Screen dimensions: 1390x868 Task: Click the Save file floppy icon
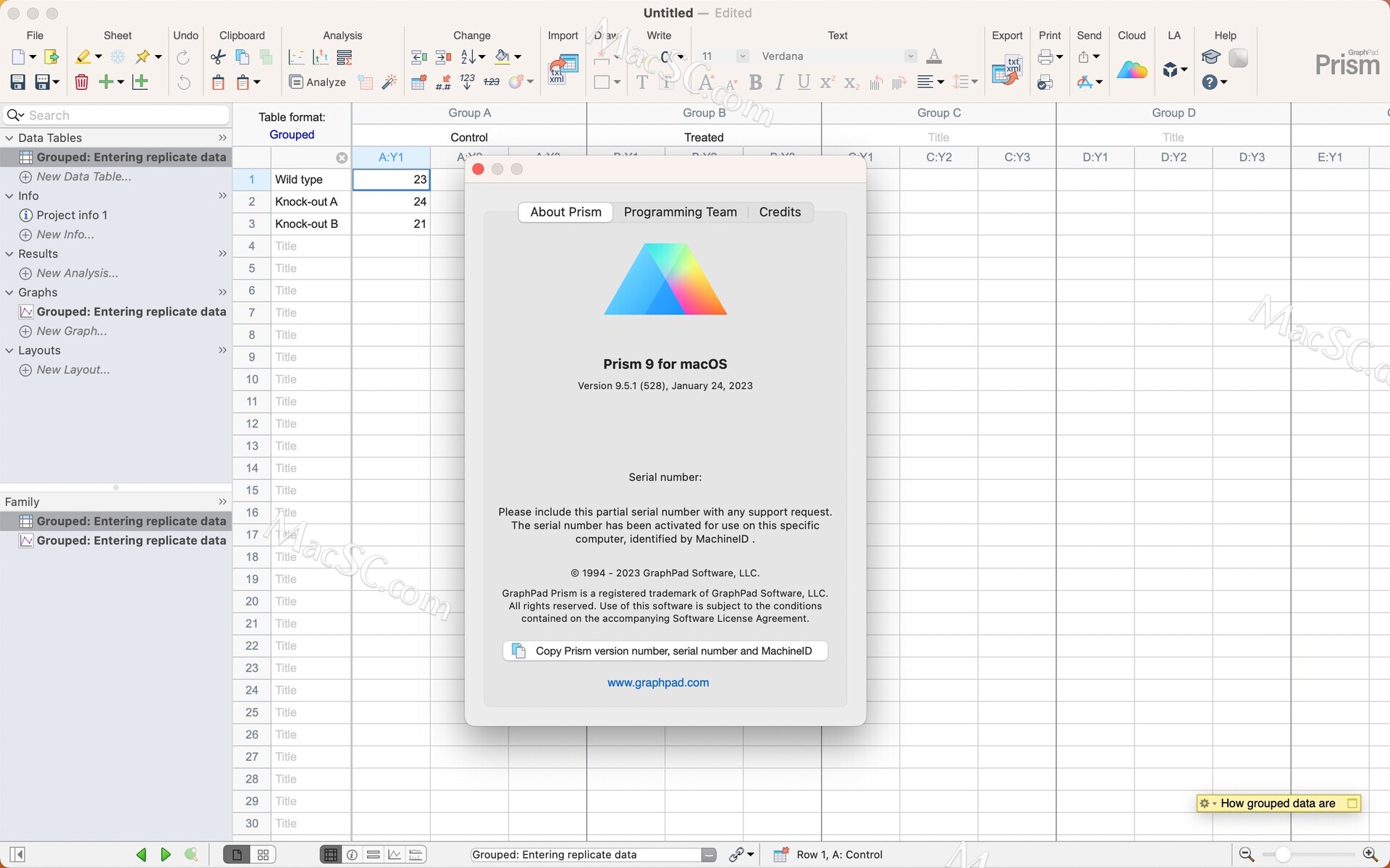(18, 83)
